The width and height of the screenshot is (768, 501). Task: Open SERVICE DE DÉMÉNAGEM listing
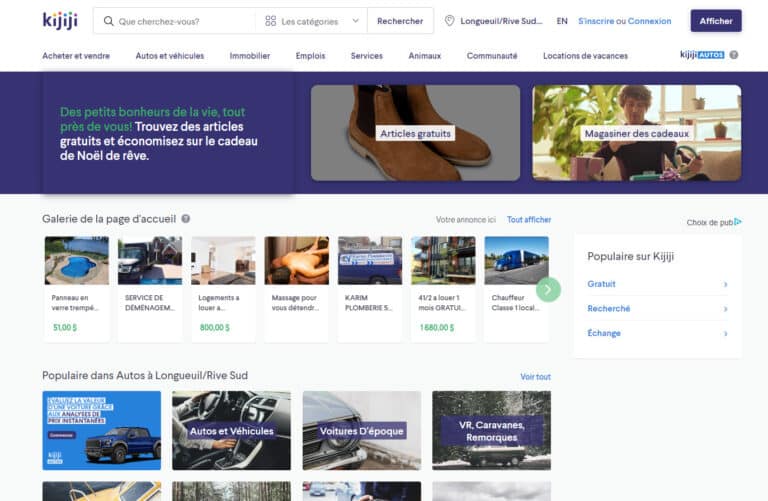[150, 289]
